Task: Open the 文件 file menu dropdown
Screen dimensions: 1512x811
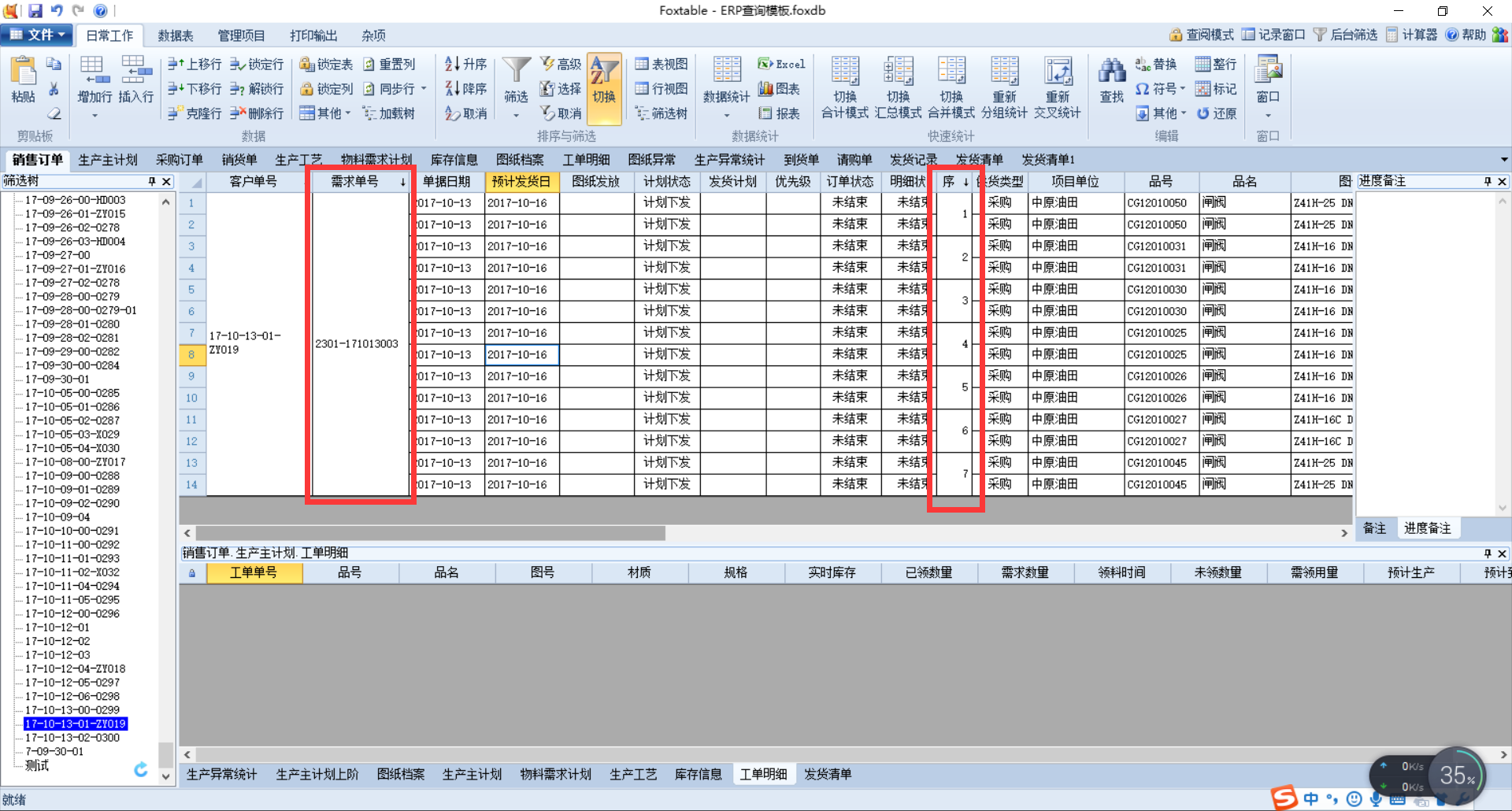Action: (x=38, y=35)
